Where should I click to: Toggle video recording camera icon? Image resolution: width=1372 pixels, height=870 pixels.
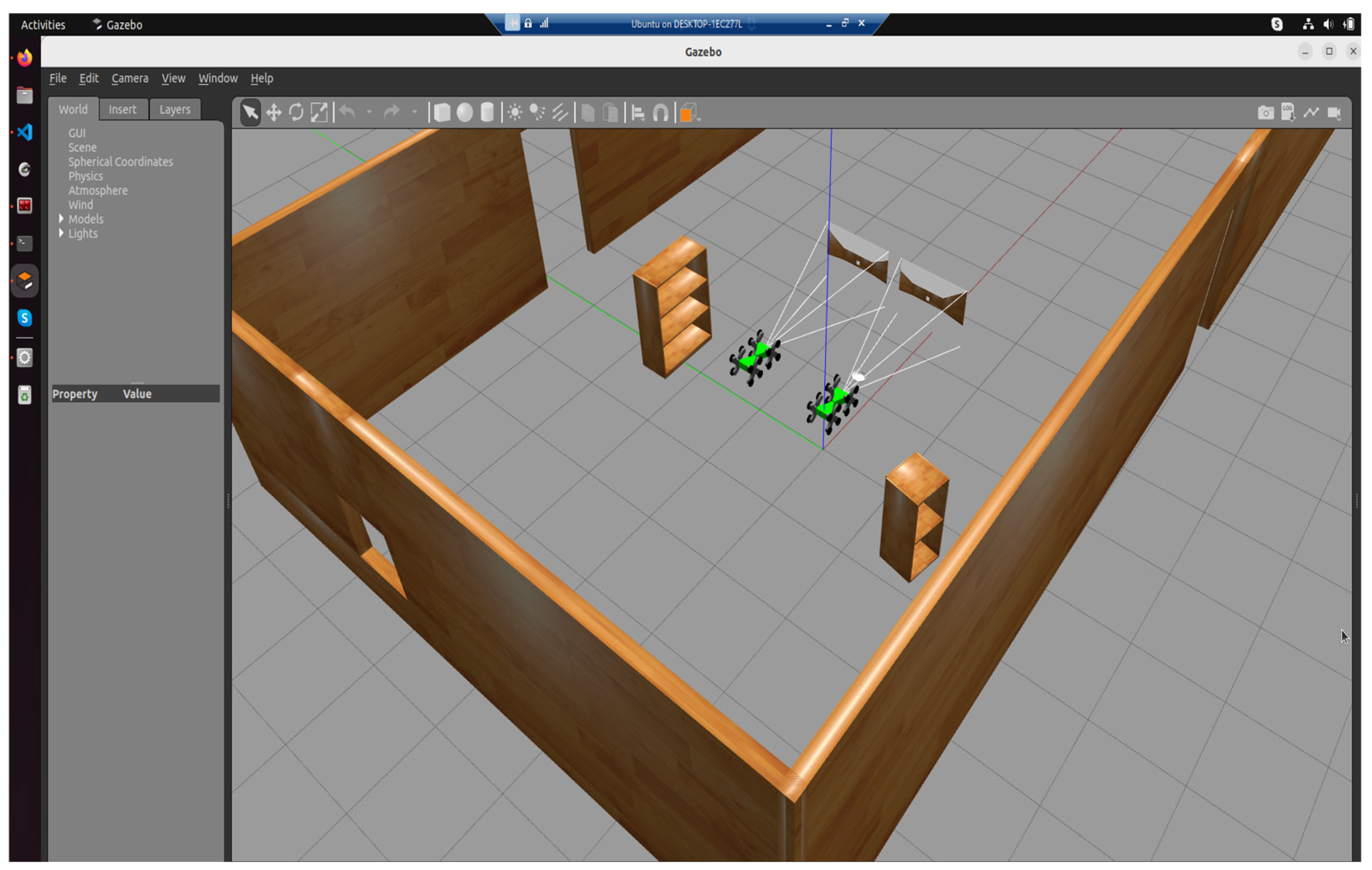click(x=1334, y=112)
